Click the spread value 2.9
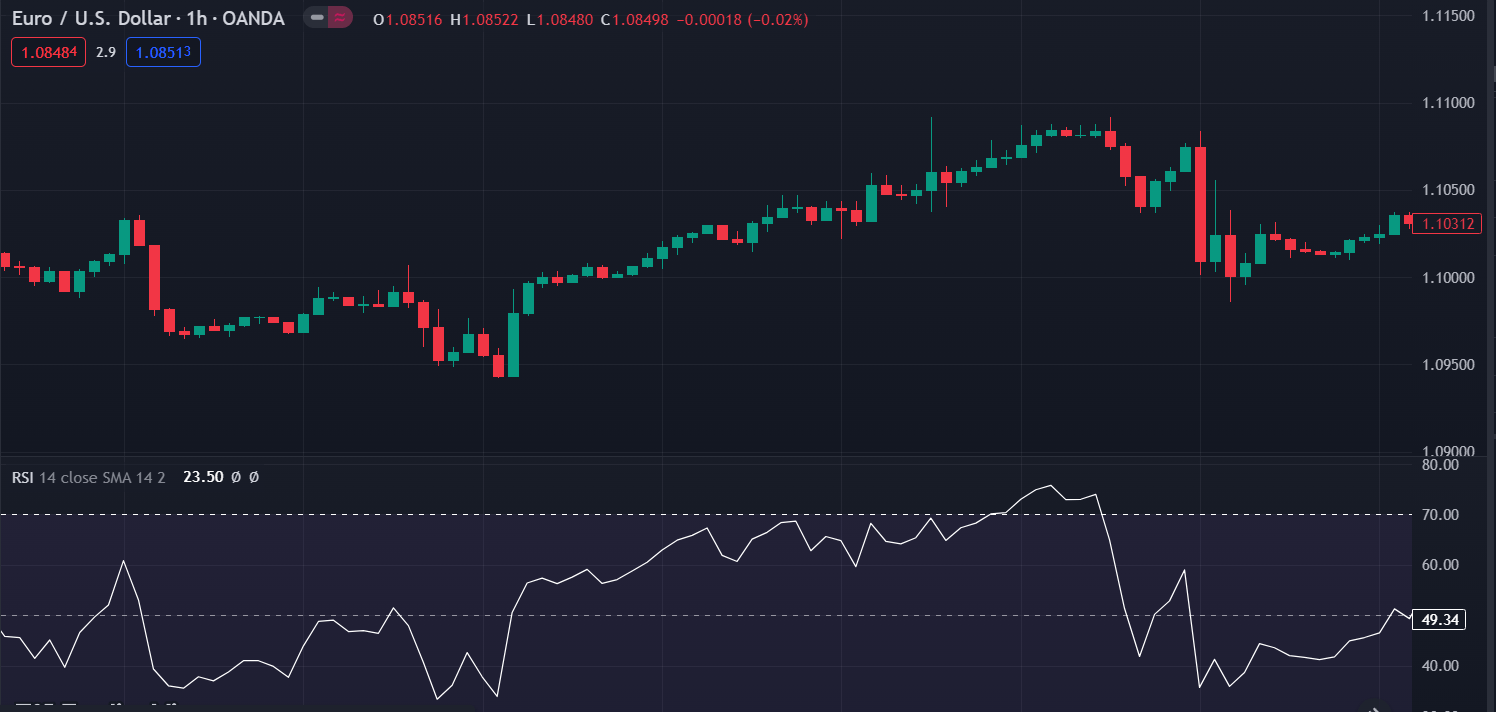The width and height of the screenshot is (1496, 712). point(106,52)
